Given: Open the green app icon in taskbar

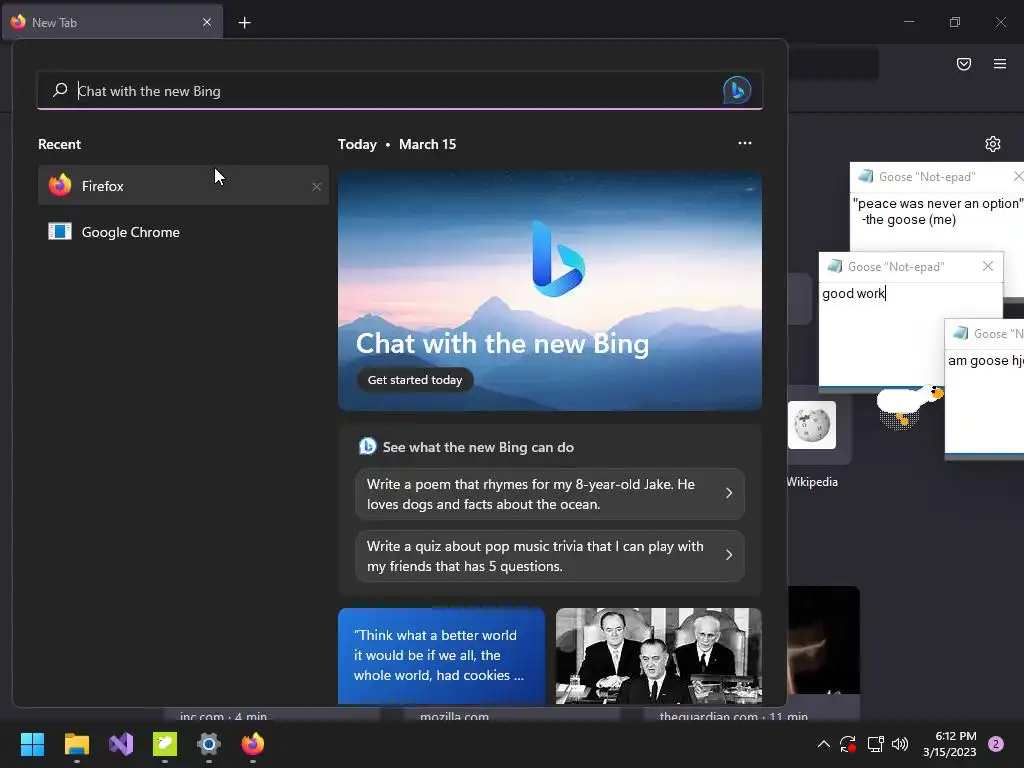Looking at the screenshot, I should [165, 744].
